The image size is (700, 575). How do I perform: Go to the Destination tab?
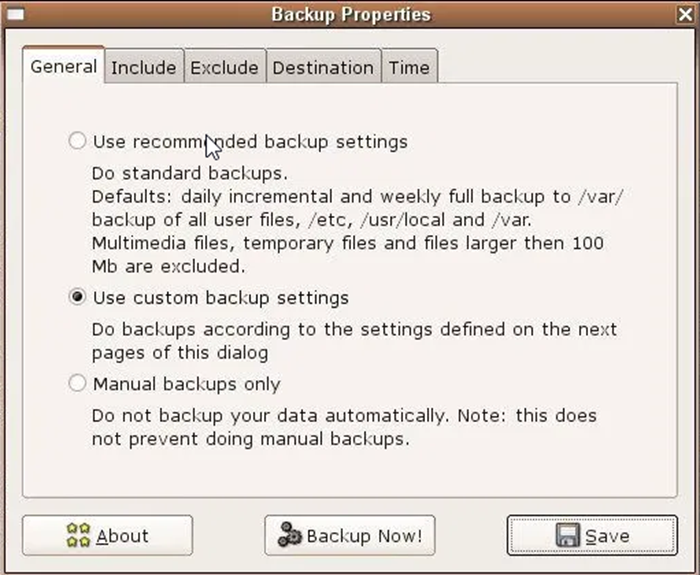pyautogui.click(x=323, y=67)
